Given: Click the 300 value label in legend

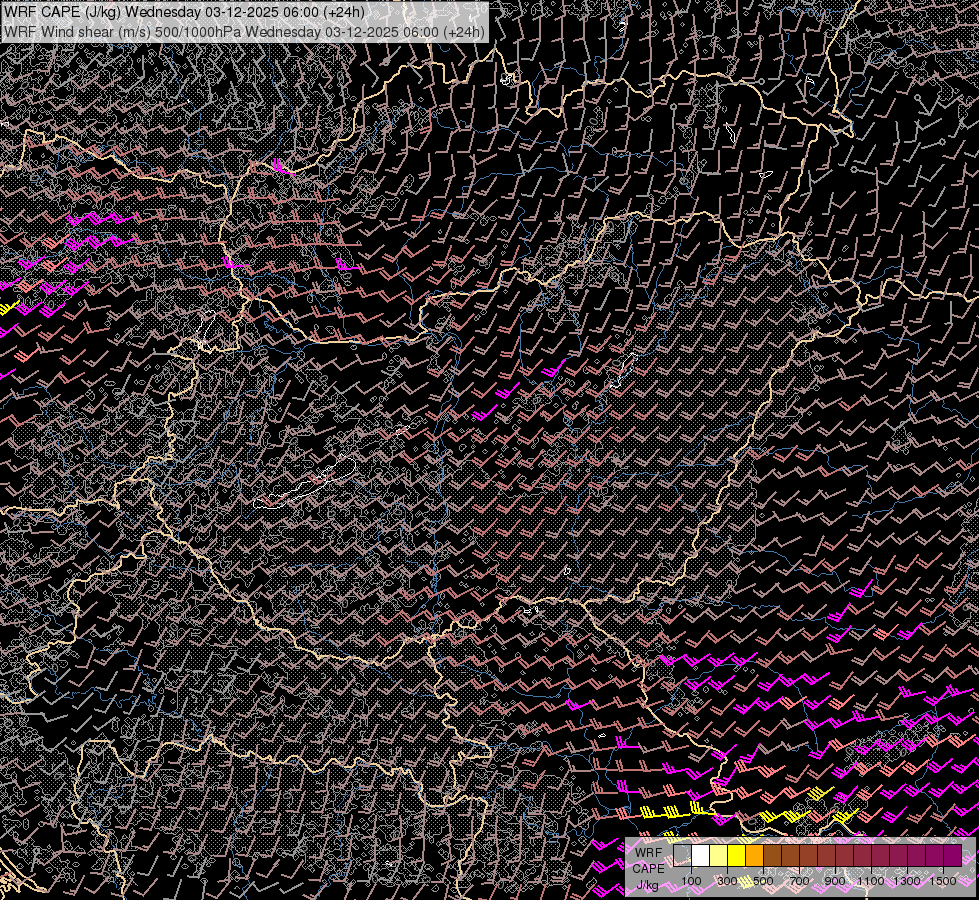Looking at the screenshot, I should pos(727,881).
